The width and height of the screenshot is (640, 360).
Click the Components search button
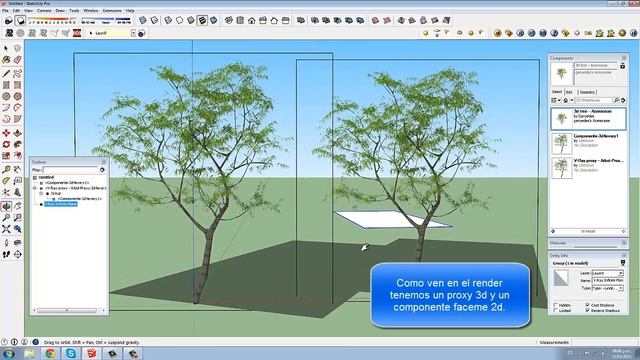pos(616,100)
